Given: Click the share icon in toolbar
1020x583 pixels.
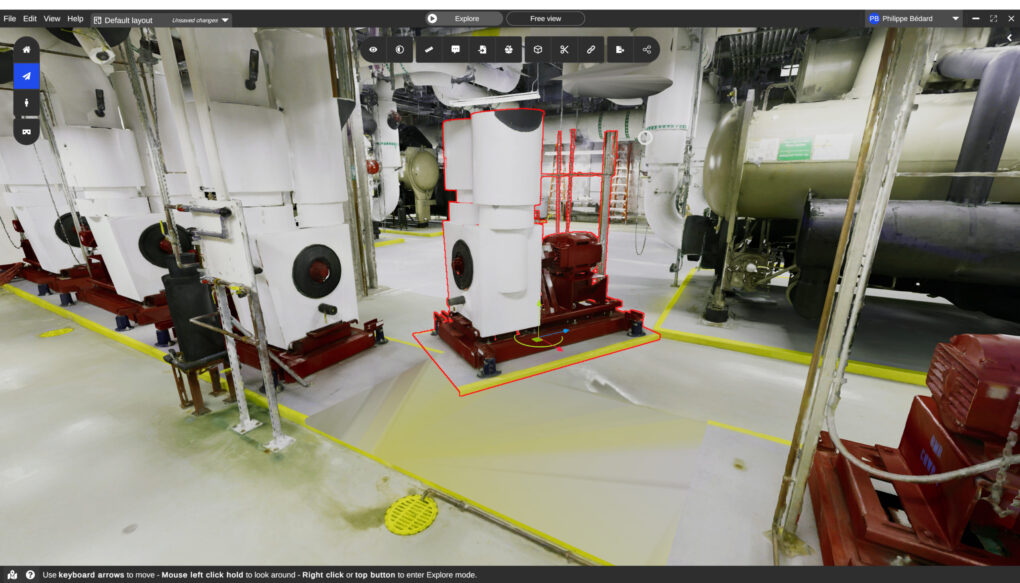Looking at the screenshot, I should tap(647, 49).
